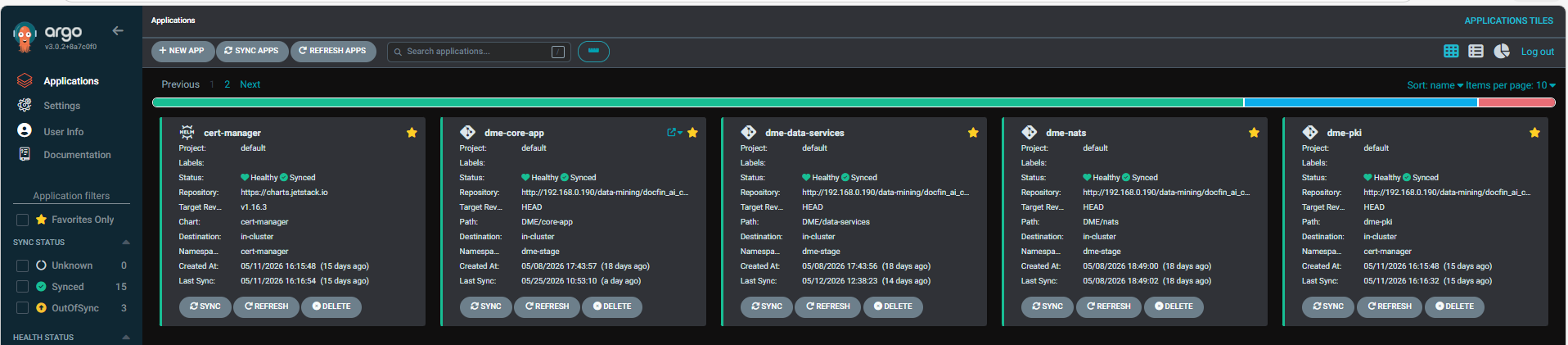Click the SYNC APPS button
The image size is (1568, 345).
[x=251, y=51]
